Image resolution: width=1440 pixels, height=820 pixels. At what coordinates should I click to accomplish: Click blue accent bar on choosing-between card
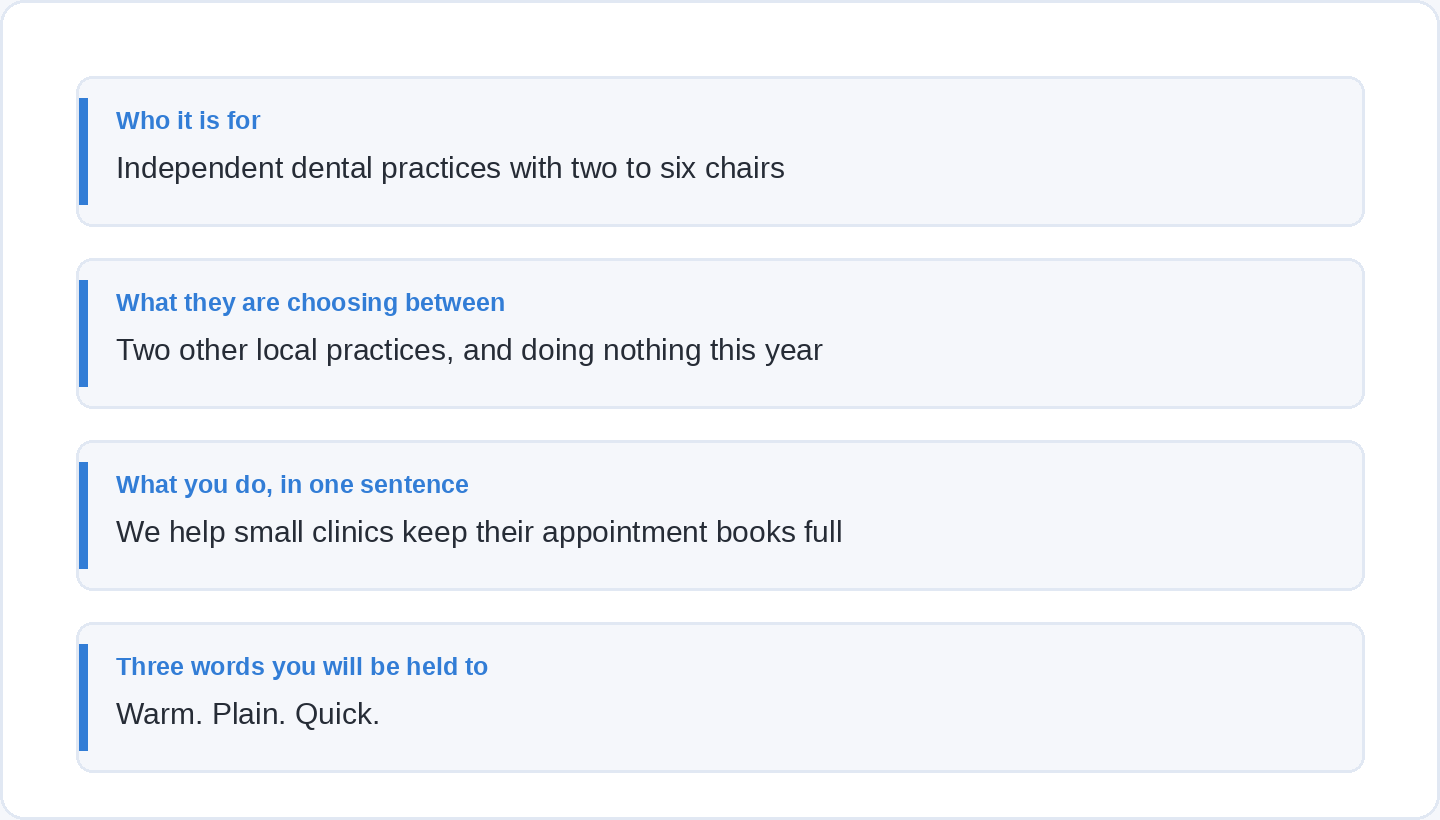[x=84, y=333]
